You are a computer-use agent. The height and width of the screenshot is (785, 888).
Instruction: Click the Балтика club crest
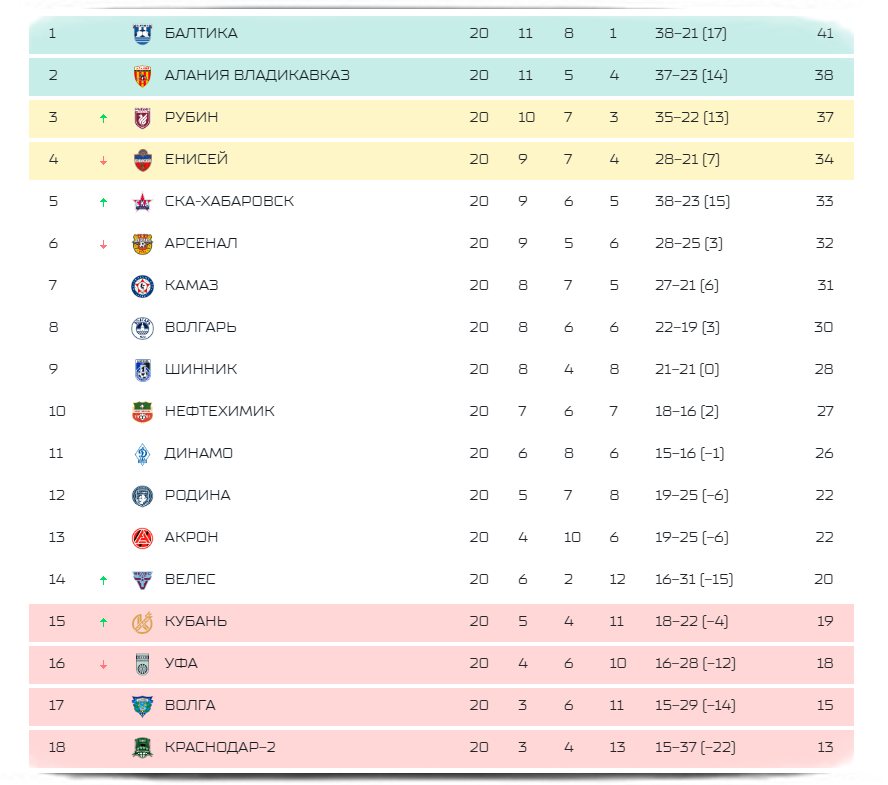click(142, 34)
